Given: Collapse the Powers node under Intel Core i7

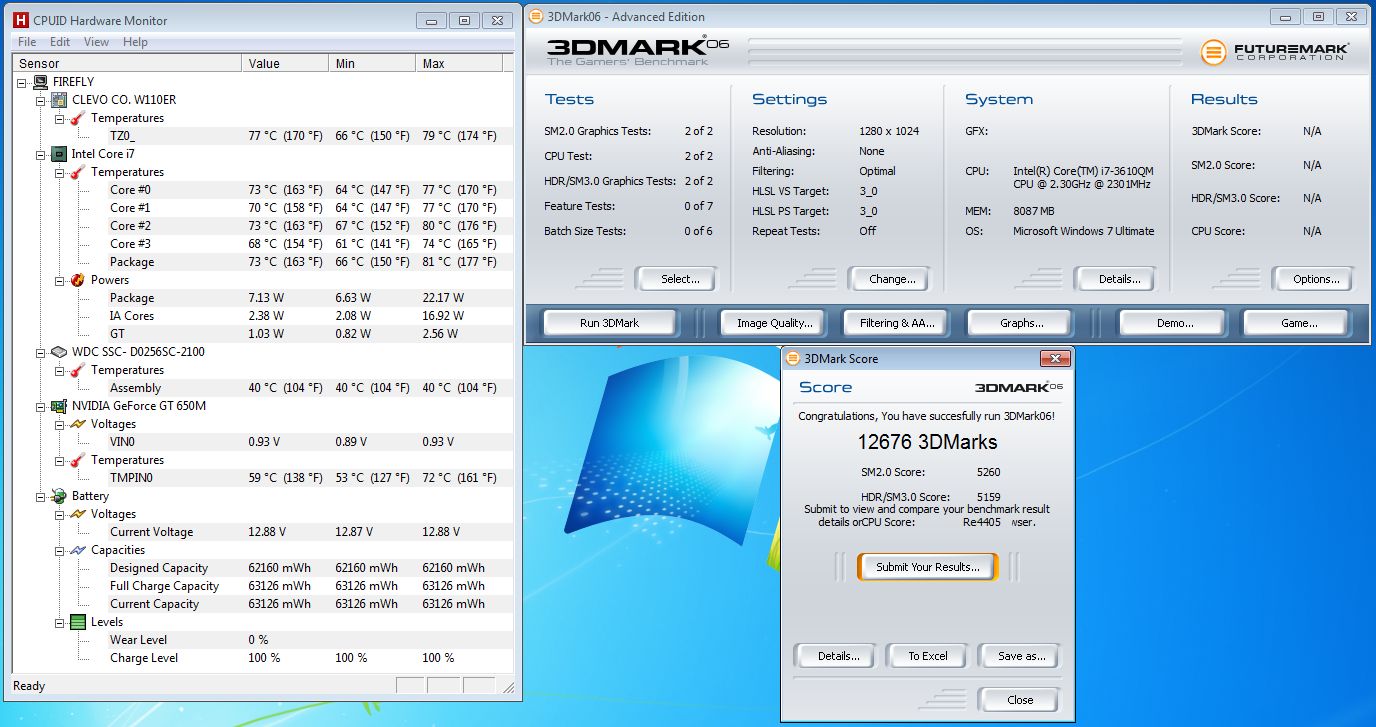Looking at the screenshot, I should [x=59, y=280].
